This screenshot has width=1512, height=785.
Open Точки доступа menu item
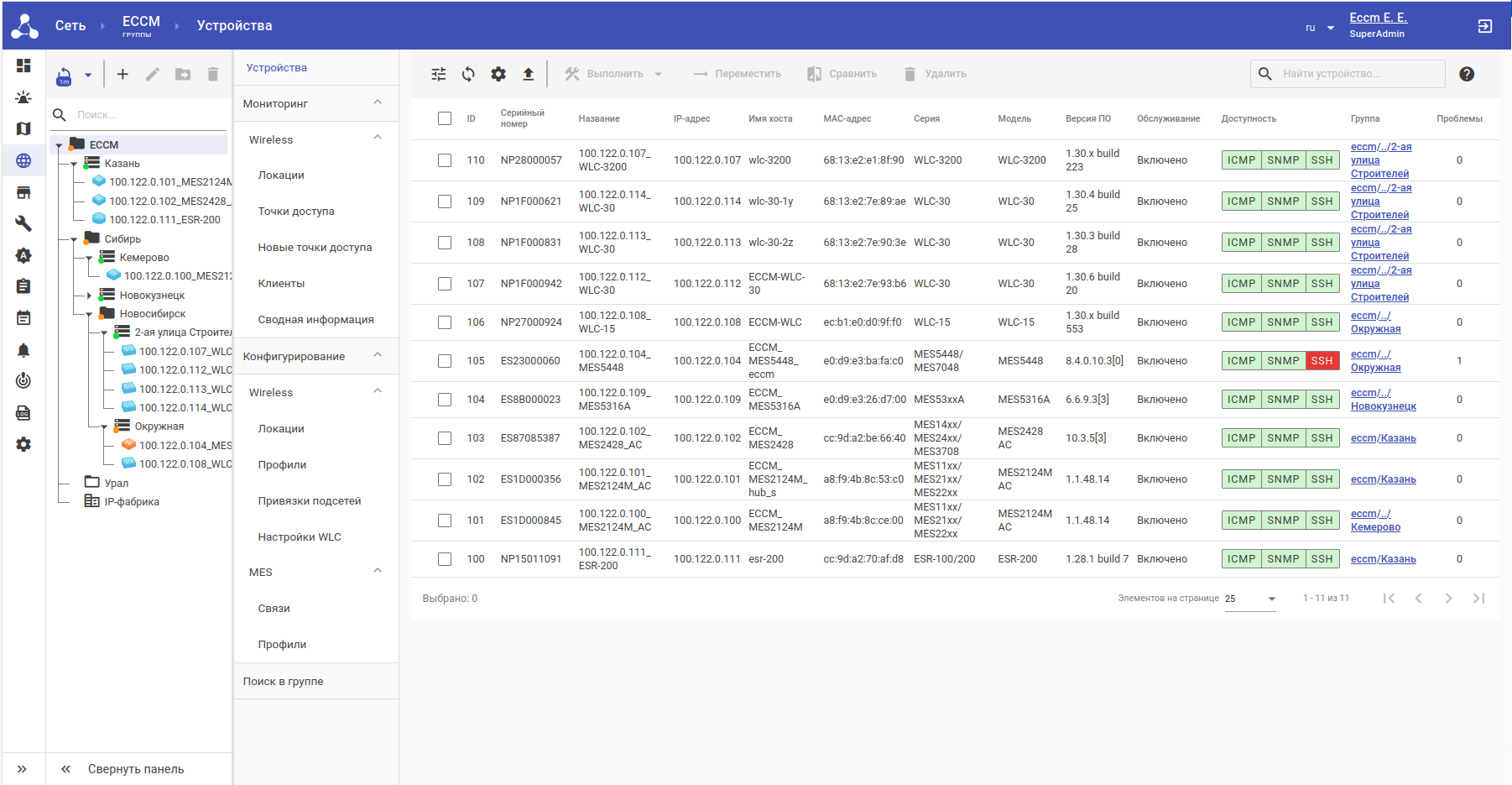296,212
